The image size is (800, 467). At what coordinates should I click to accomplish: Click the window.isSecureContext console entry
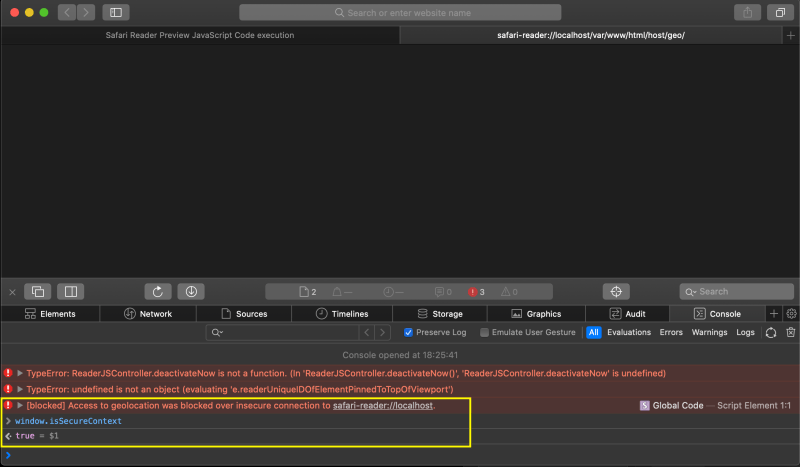(68, 421)
